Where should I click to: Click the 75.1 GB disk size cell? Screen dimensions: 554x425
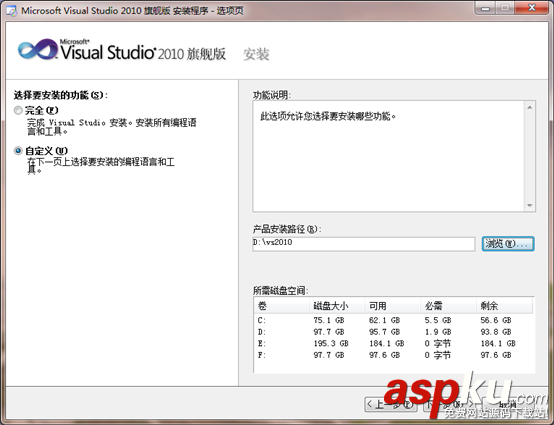pos(329,320)
